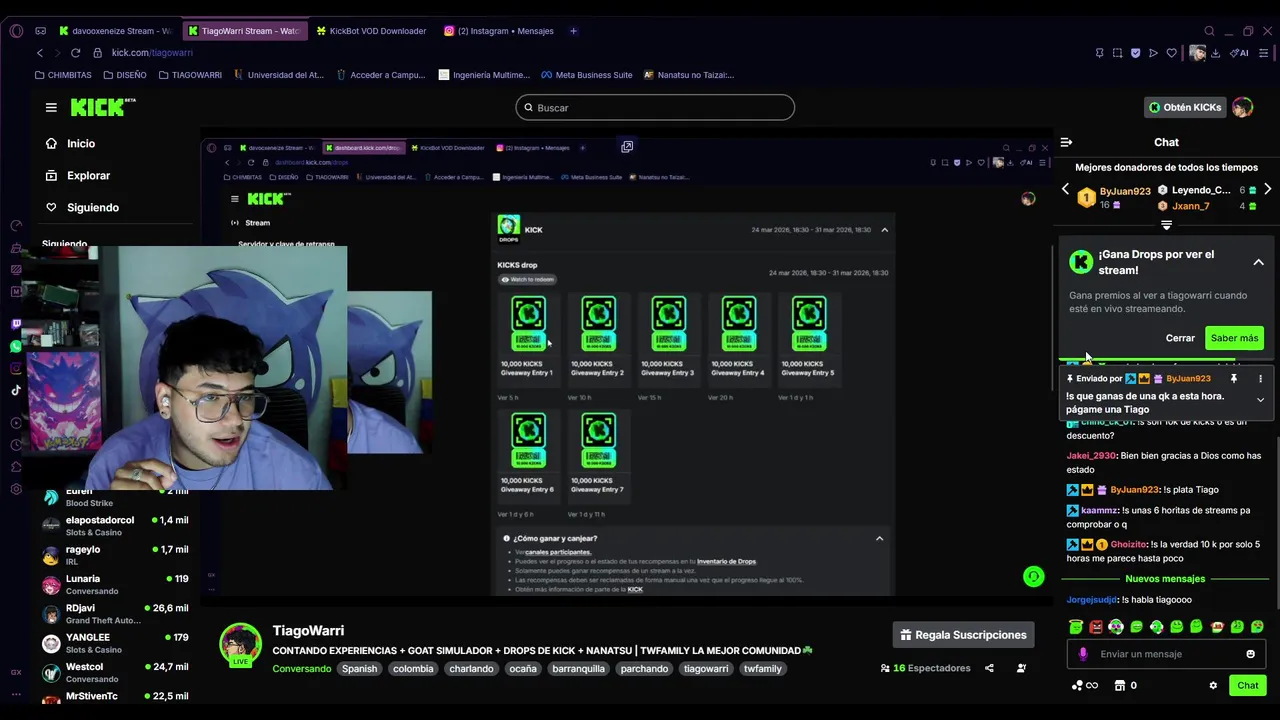Open TIAGOWARRI bookmarks folder
The width and height of the screenshot is (1280, 720).
coord(189,75)
